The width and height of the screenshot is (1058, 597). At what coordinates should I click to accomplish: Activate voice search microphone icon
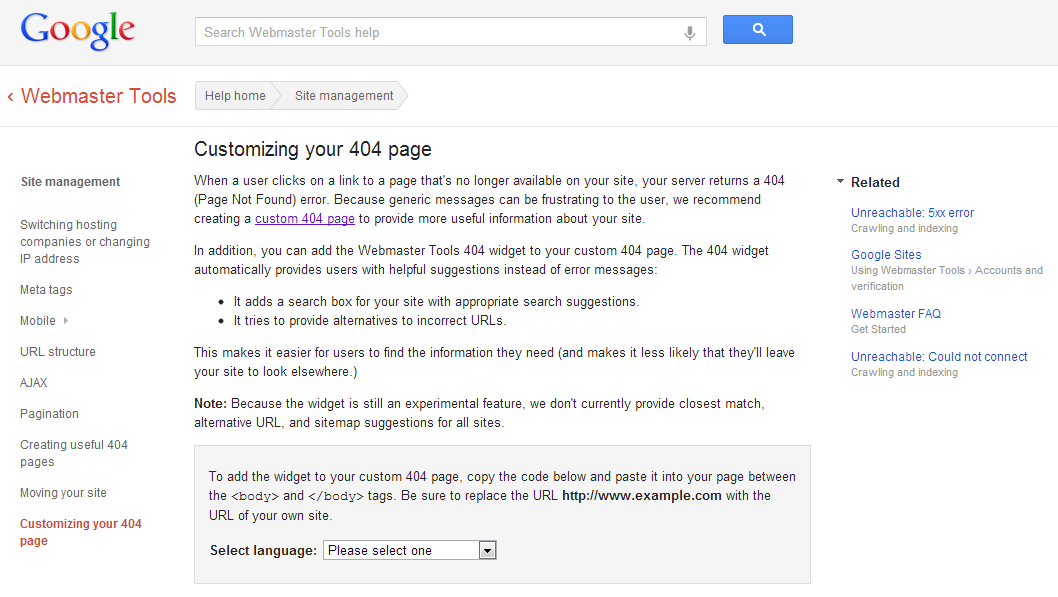click(690, 32)
